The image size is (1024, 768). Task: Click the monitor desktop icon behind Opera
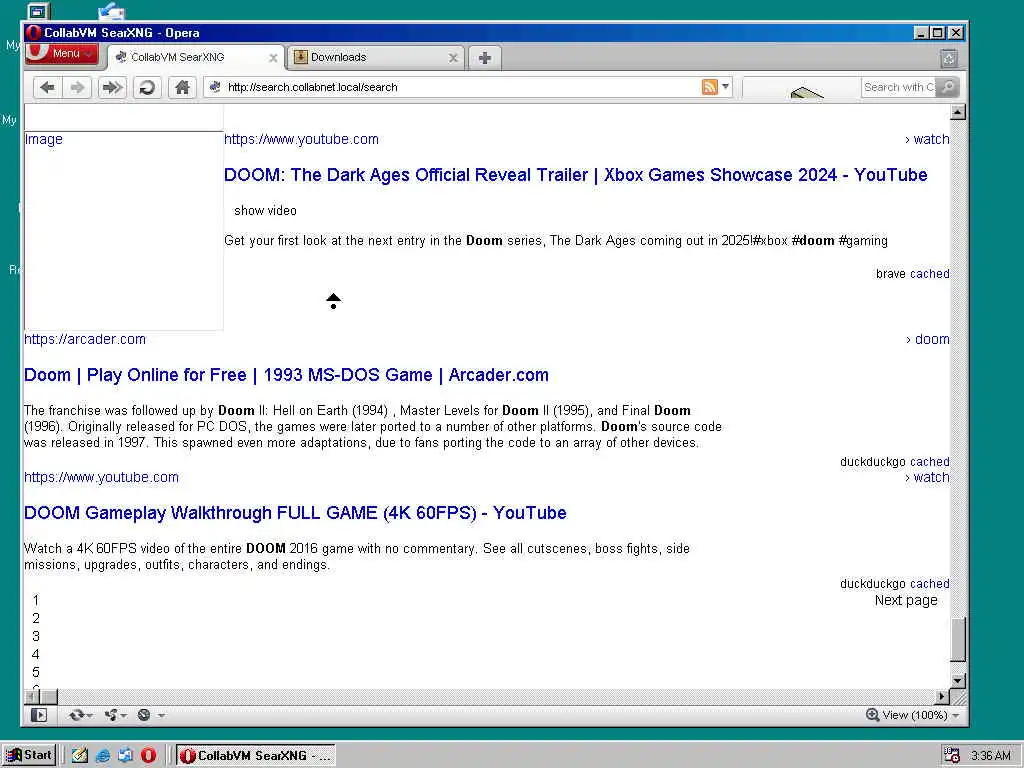pos(38,10)
